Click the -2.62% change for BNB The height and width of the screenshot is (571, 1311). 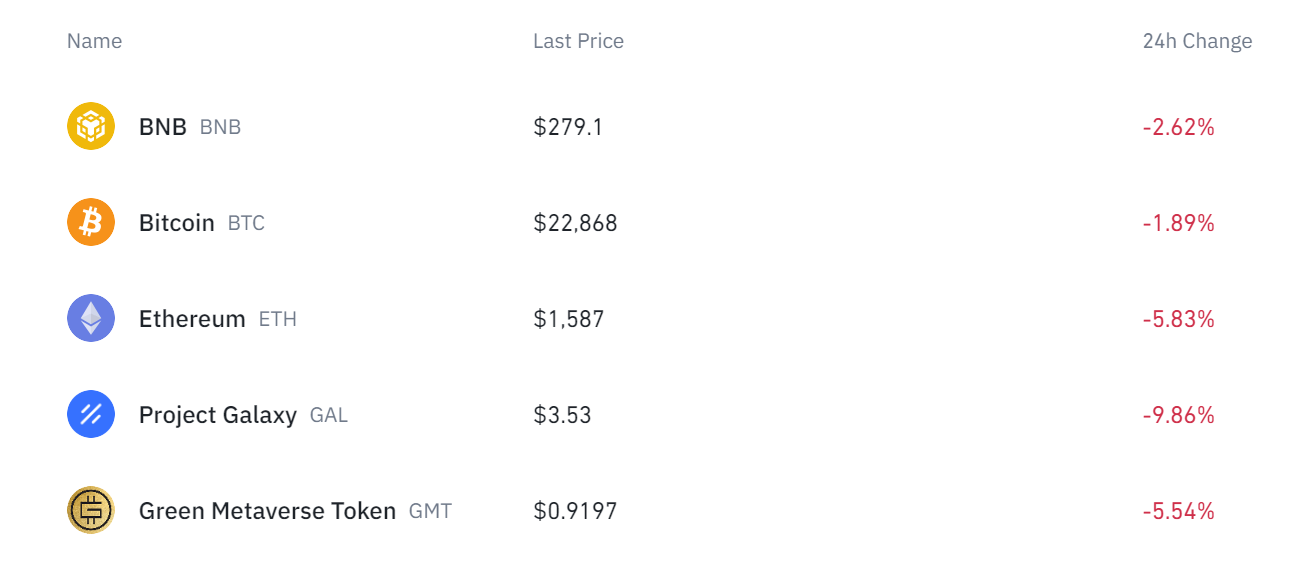(1179, 127)
